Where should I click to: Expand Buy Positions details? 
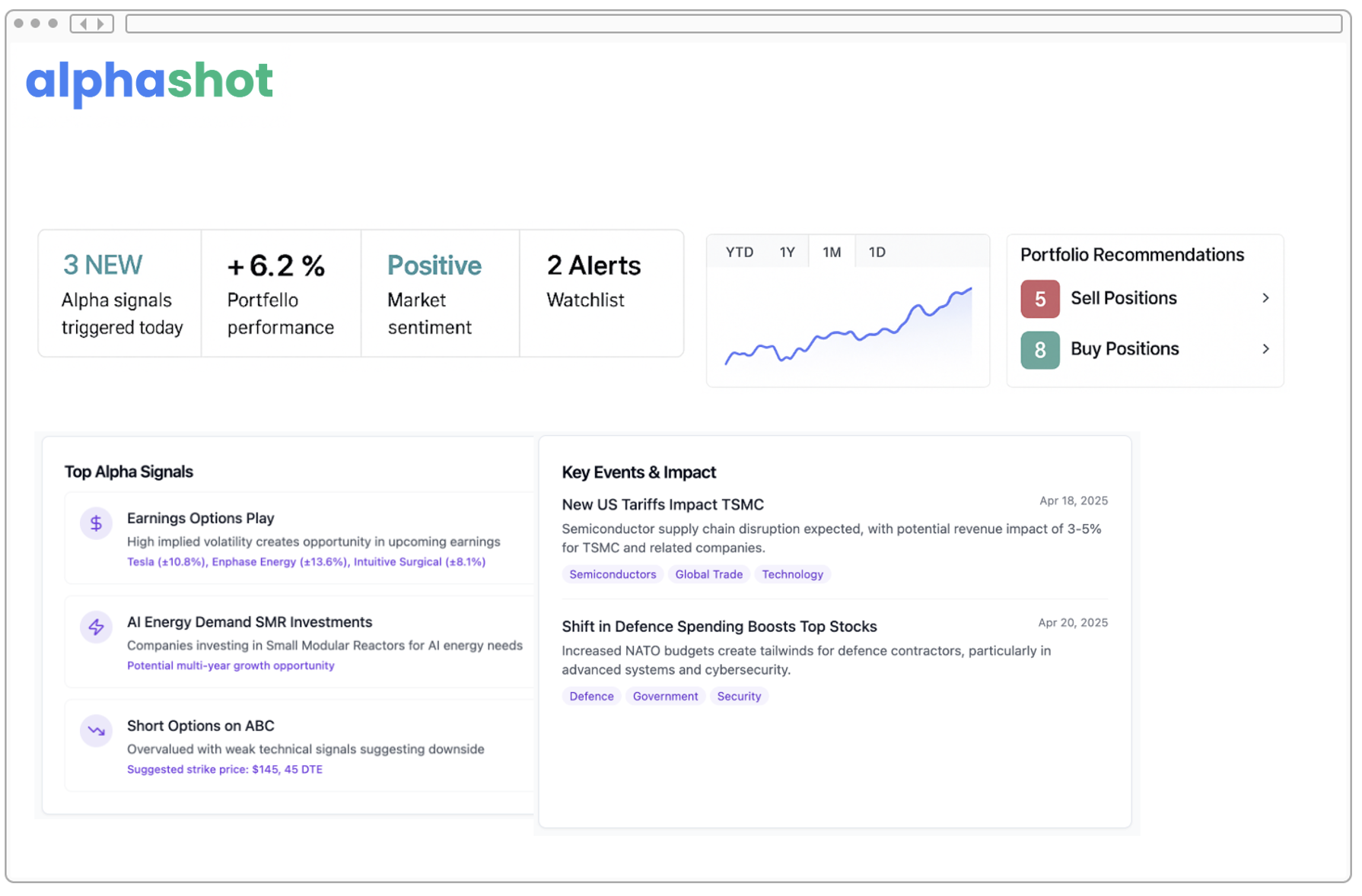point(1265,349)
